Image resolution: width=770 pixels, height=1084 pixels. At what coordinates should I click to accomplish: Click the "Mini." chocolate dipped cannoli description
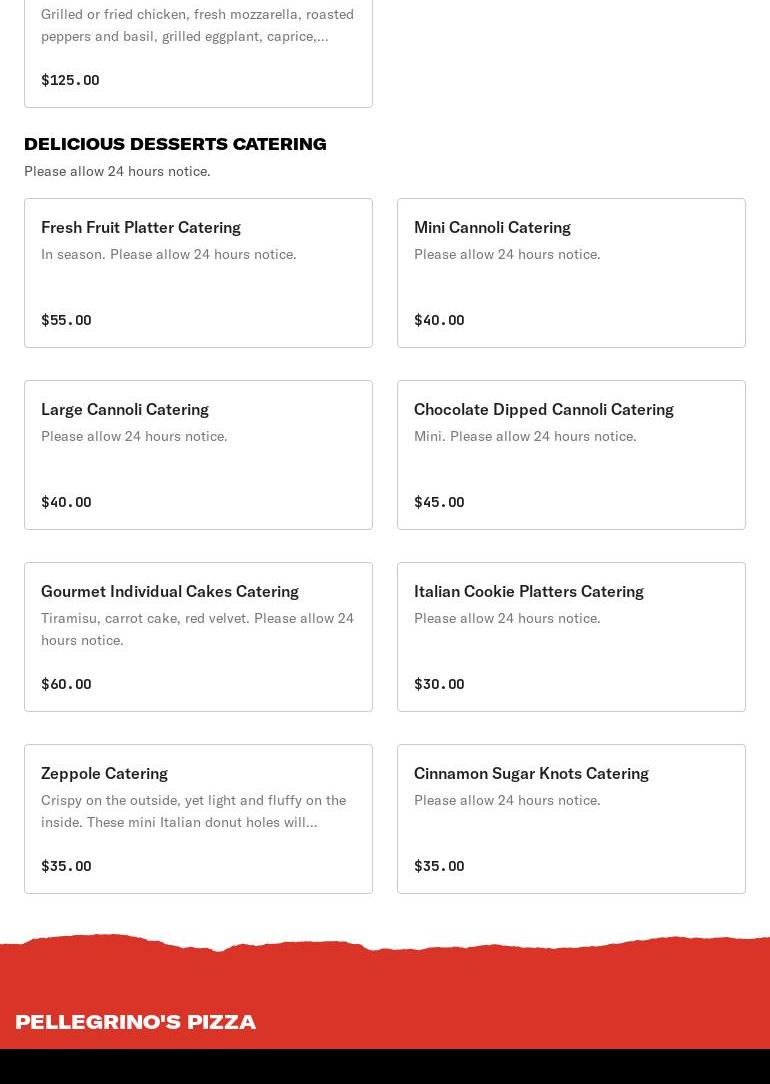(x=525, y=436)
